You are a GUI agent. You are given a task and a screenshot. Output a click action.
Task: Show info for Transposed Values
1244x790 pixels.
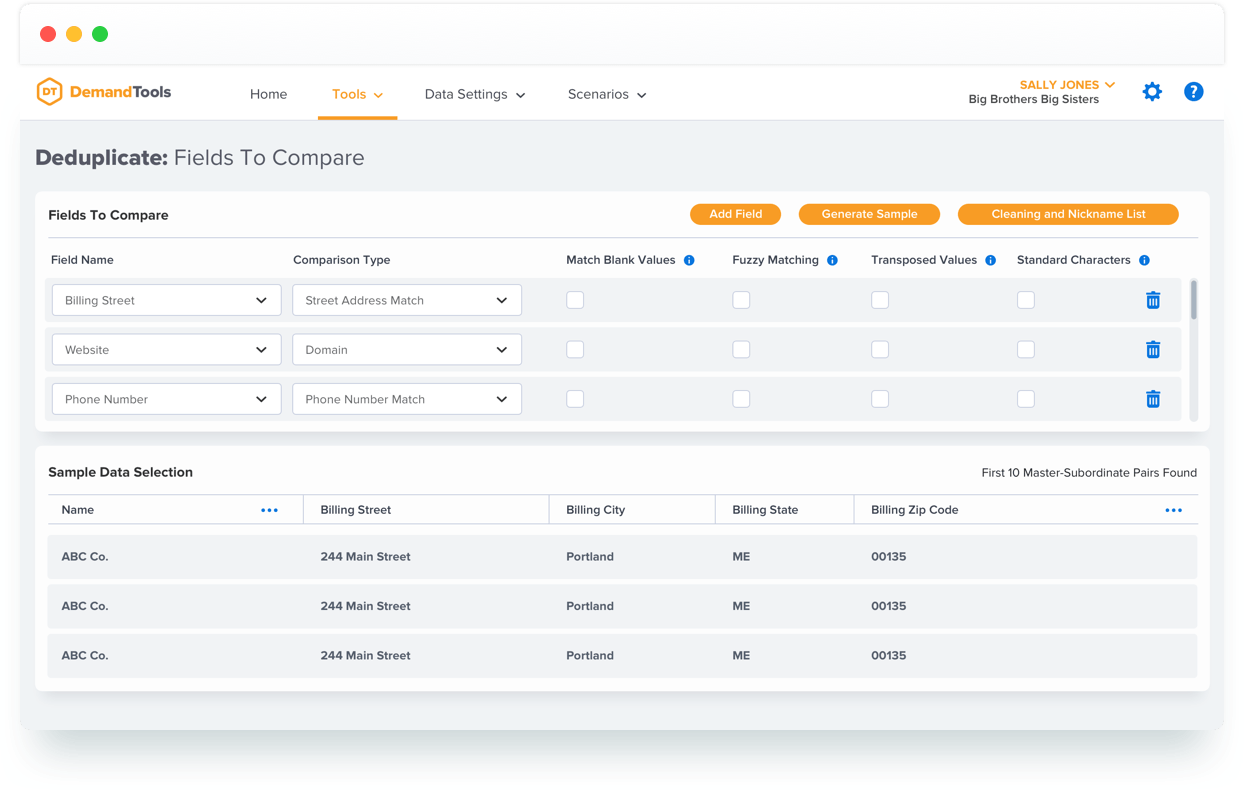pyautogui.click(x=990, y=260)
